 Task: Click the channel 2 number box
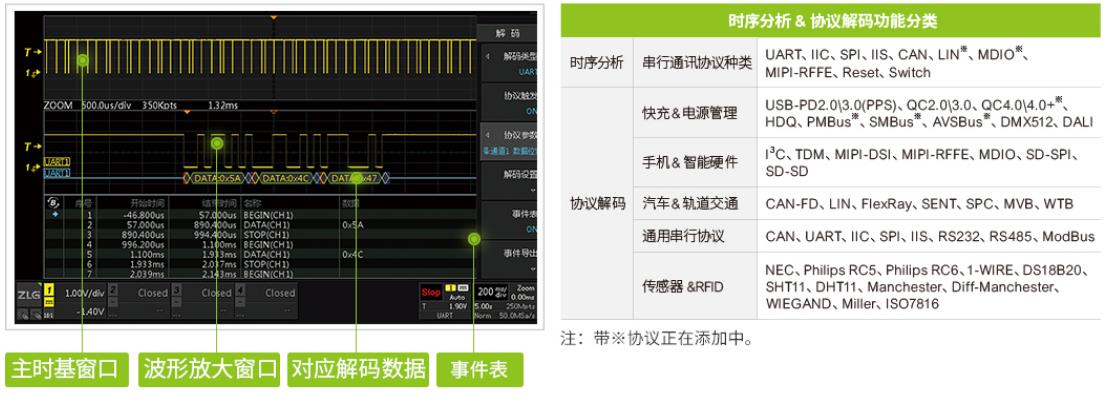click(113, 289)
